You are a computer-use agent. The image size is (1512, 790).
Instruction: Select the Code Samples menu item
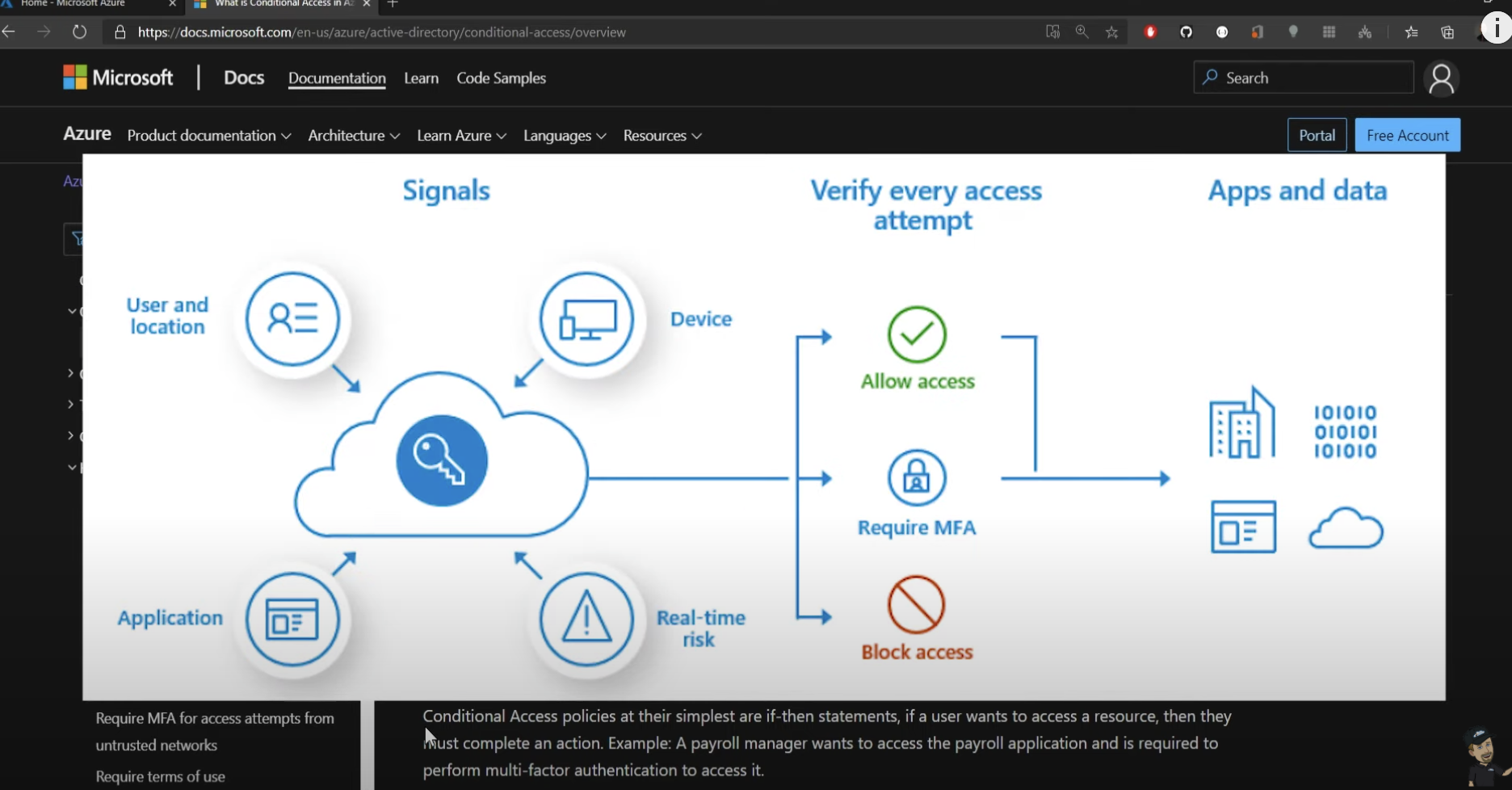pyautogui.click(x=501, y=78)
